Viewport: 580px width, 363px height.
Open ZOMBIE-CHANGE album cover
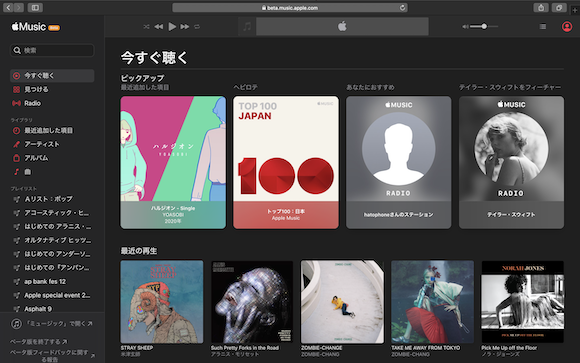click(342, 302)
